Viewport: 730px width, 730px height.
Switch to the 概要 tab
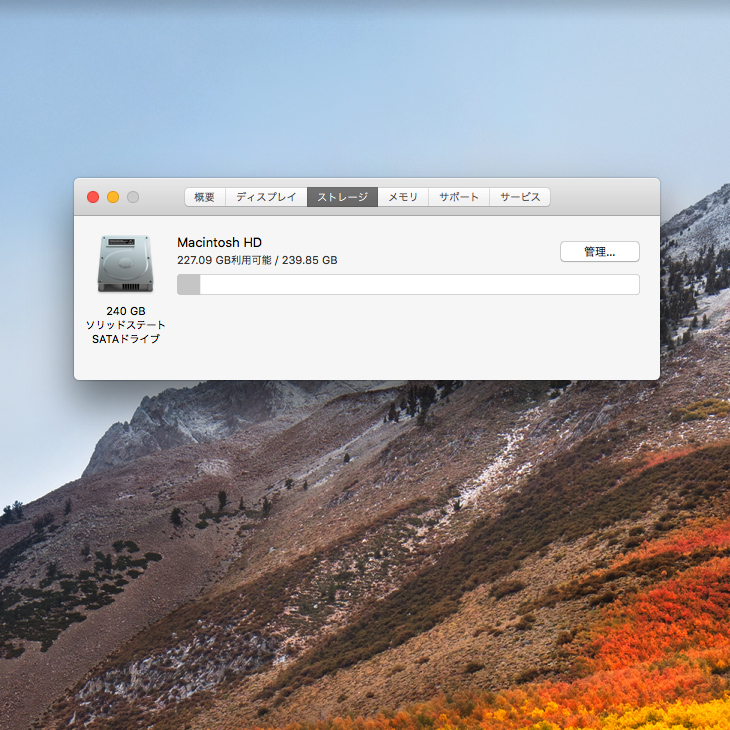205,197
